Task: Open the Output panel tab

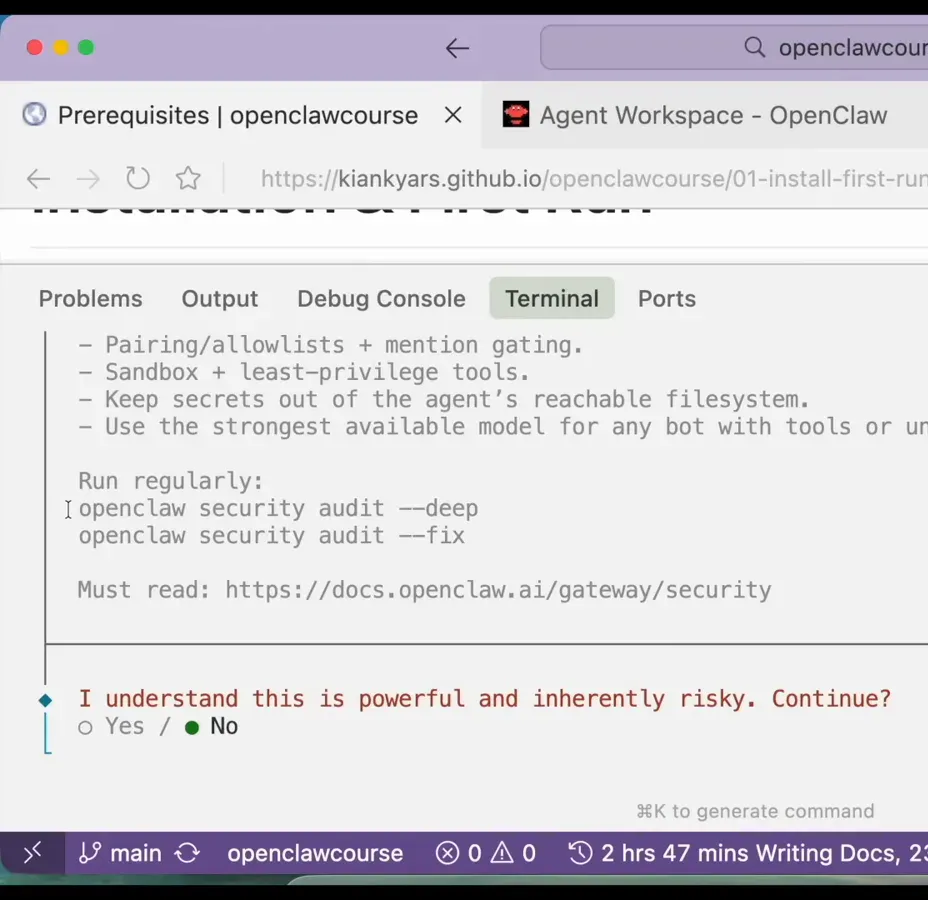Action: 220,299
